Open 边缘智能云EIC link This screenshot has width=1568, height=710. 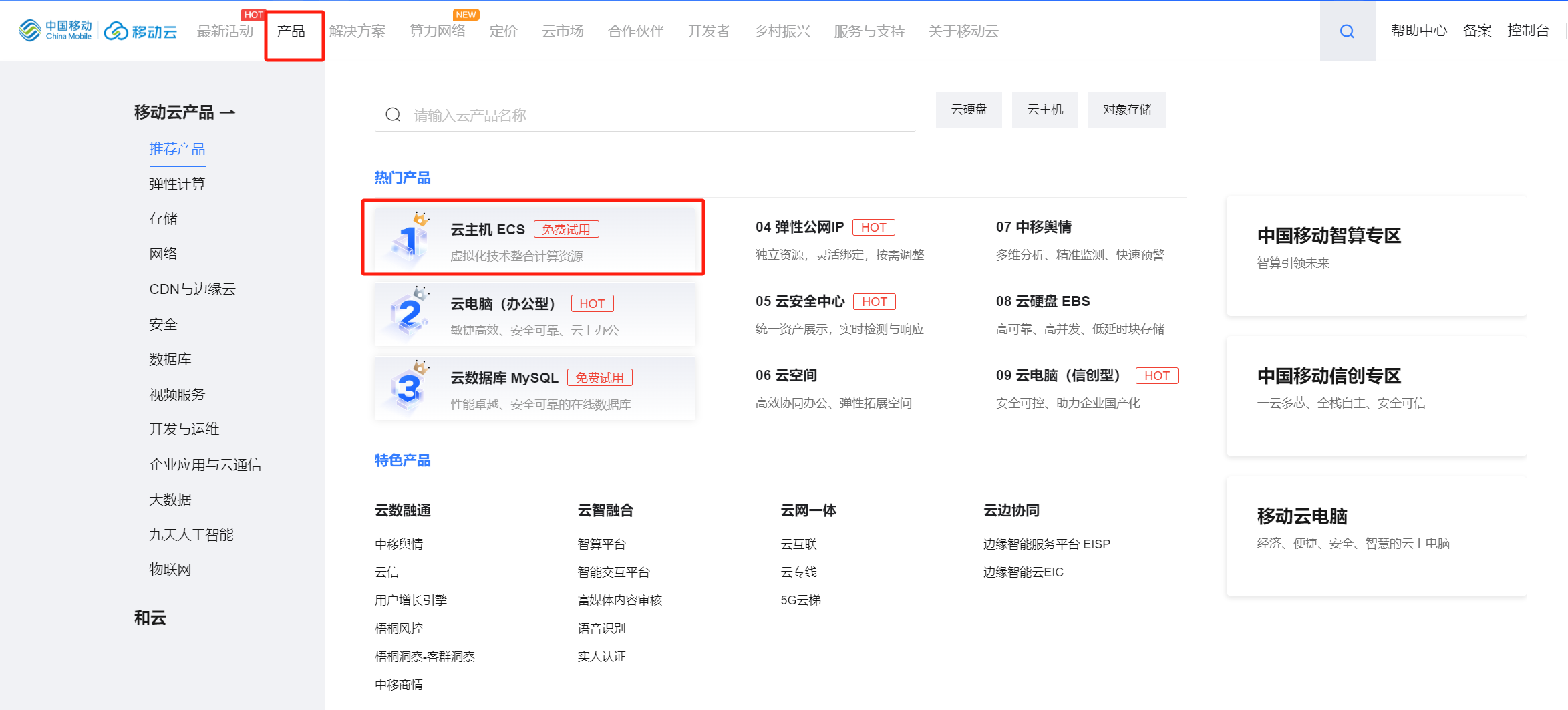pyautogui.click(x=1024, y=572)
